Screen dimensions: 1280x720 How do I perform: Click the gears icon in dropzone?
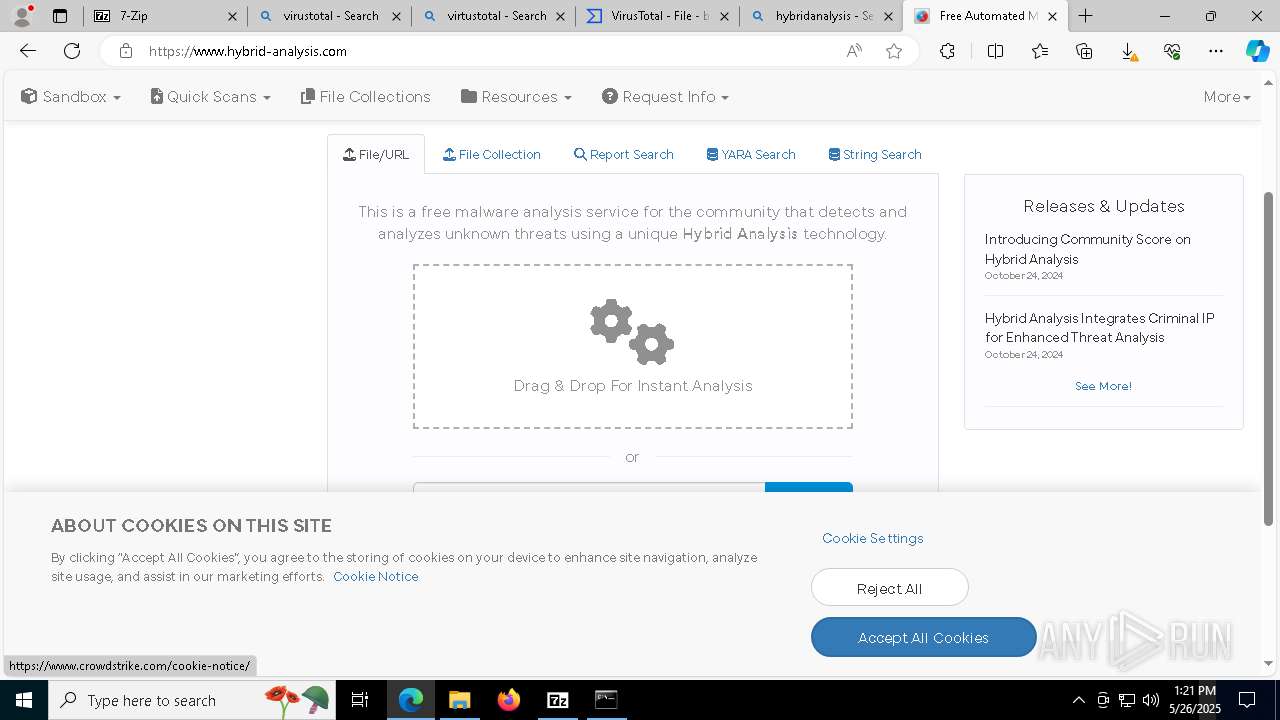click(632, 332)
